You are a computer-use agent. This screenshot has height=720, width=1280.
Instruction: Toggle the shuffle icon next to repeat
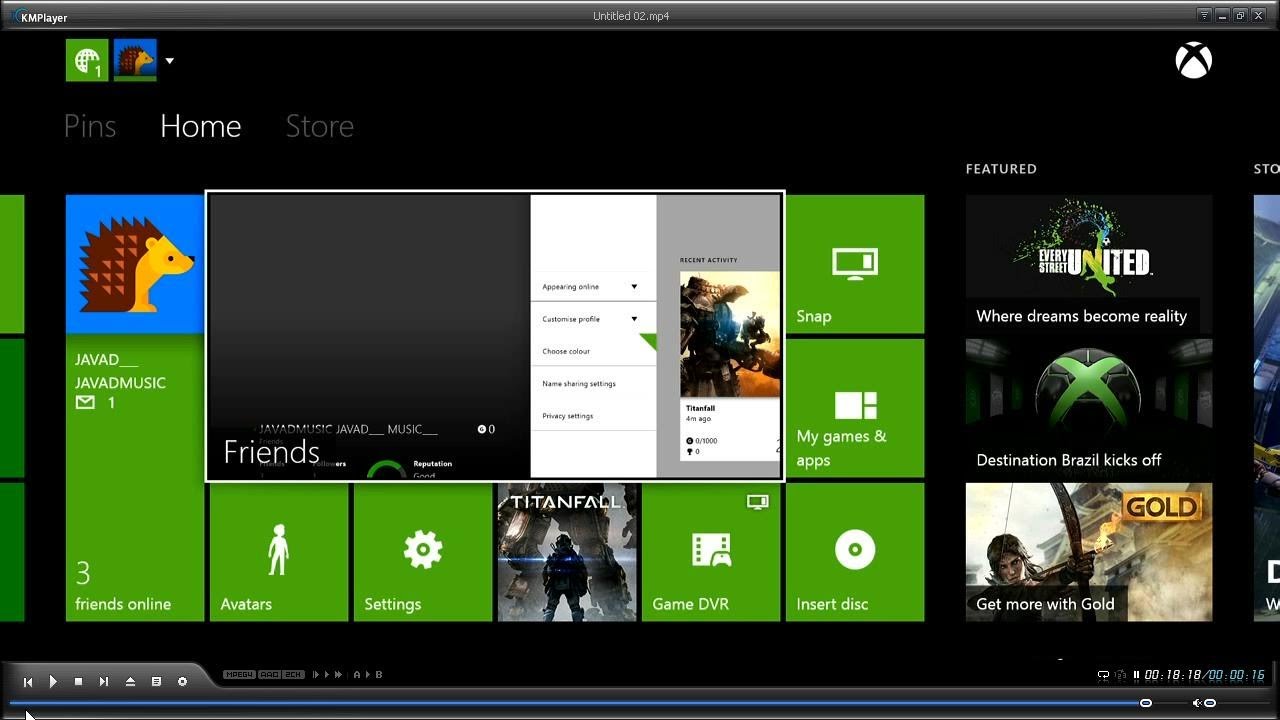coord(1121,675)
